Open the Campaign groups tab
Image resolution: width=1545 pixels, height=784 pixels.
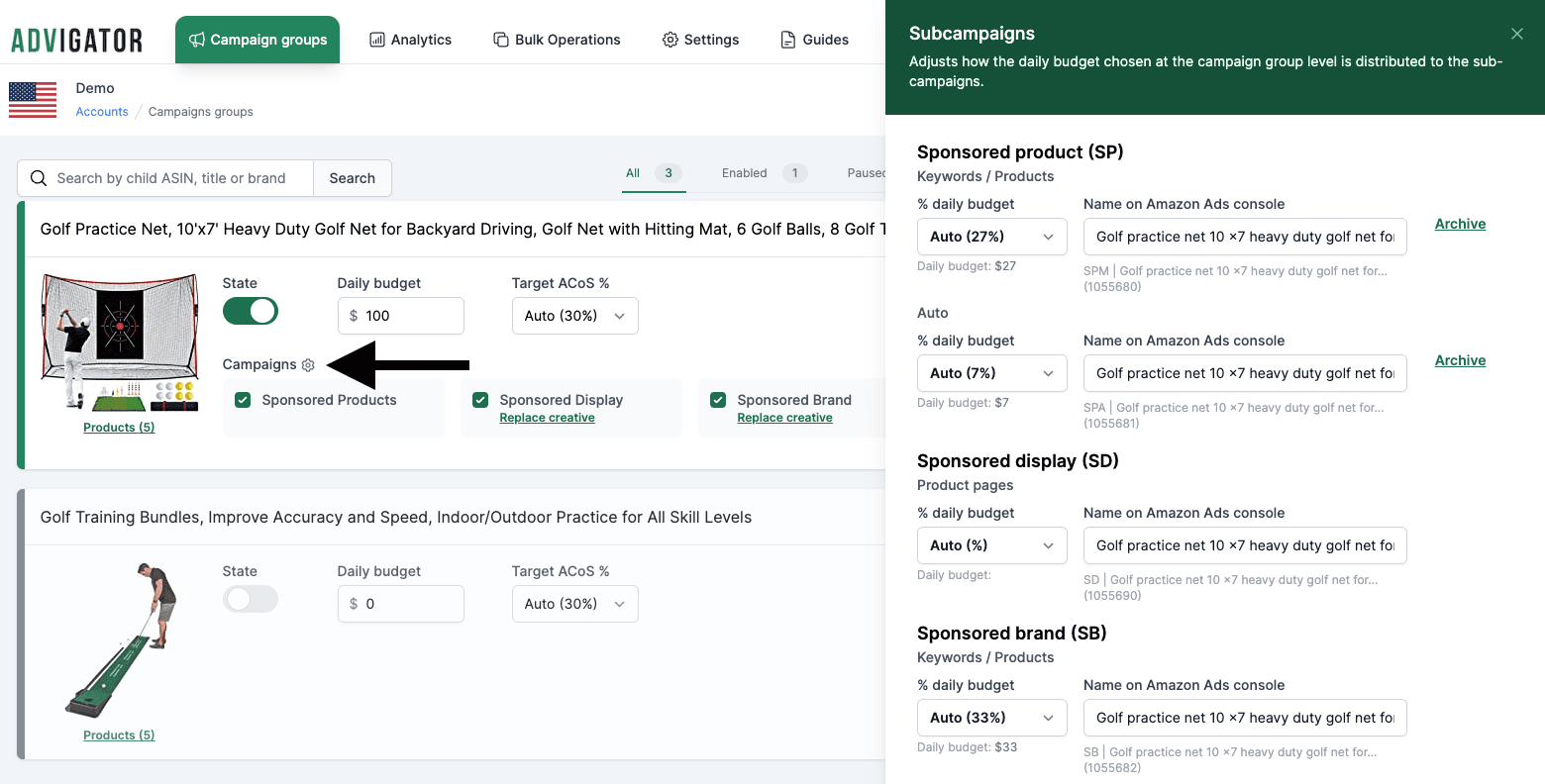257,40
